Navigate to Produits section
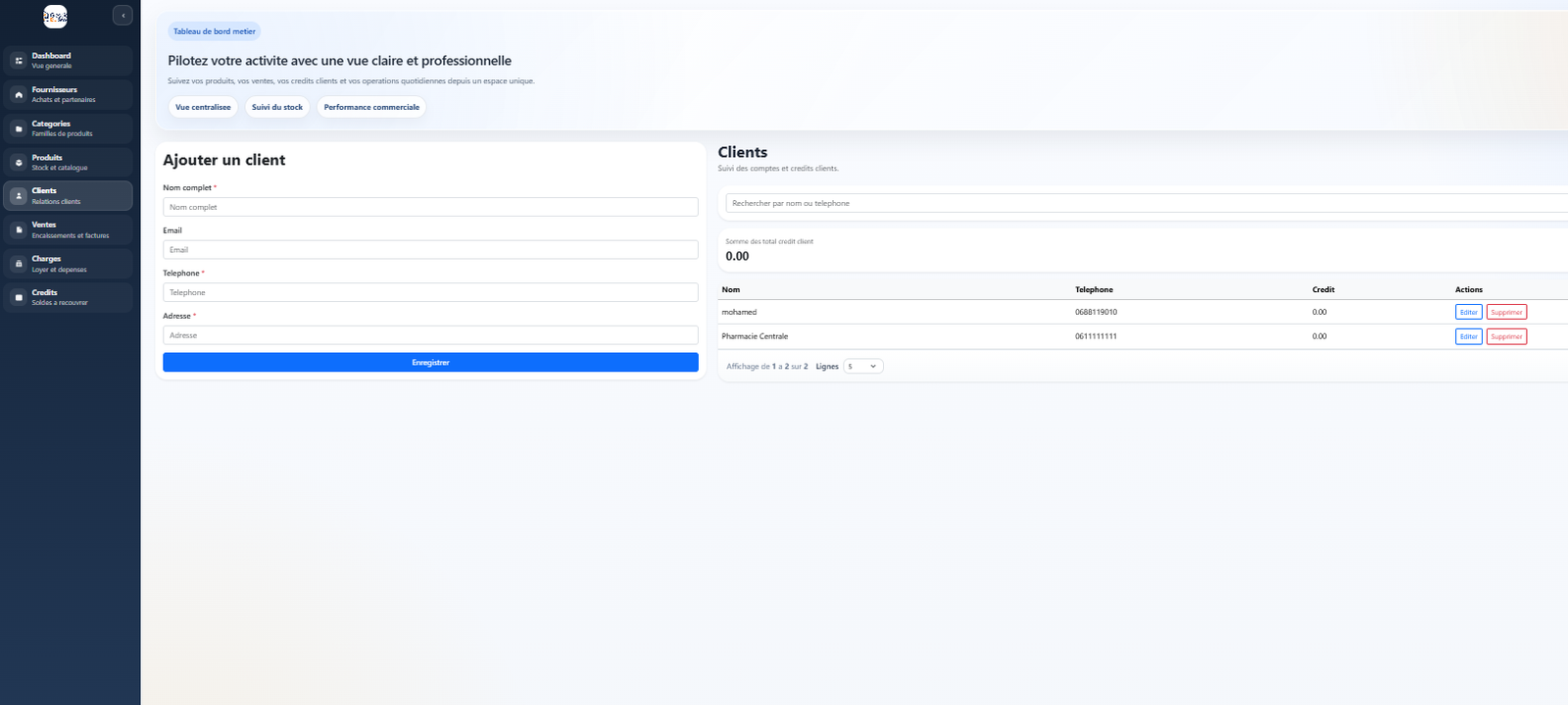 tap(68, 162)
